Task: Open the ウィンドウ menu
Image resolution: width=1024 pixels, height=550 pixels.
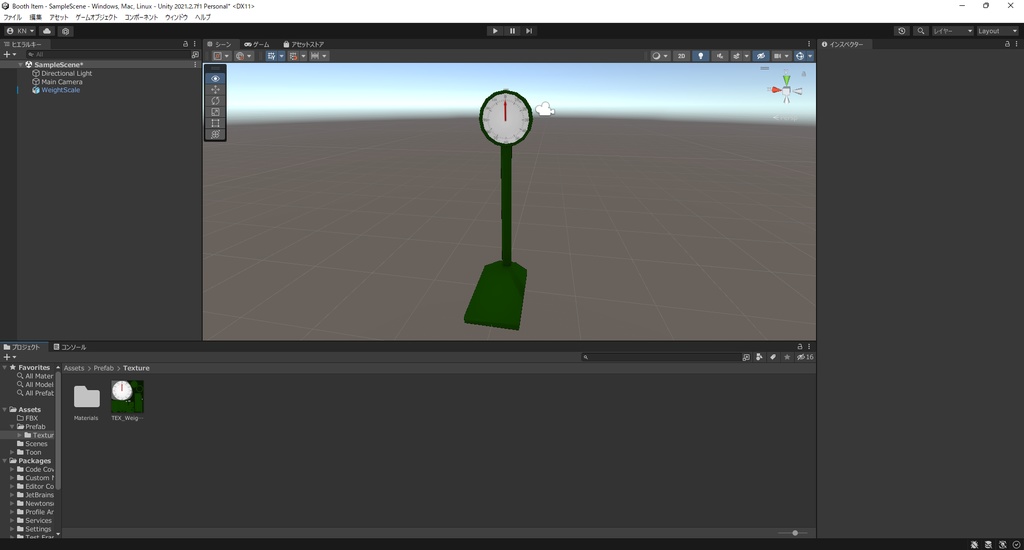Action: click(x=176, y=17)
